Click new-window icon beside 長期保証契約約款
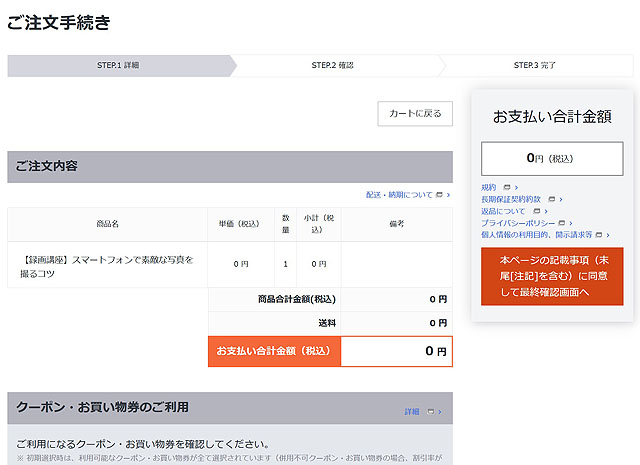Screen dimensions: 640x465 [550, 199]
